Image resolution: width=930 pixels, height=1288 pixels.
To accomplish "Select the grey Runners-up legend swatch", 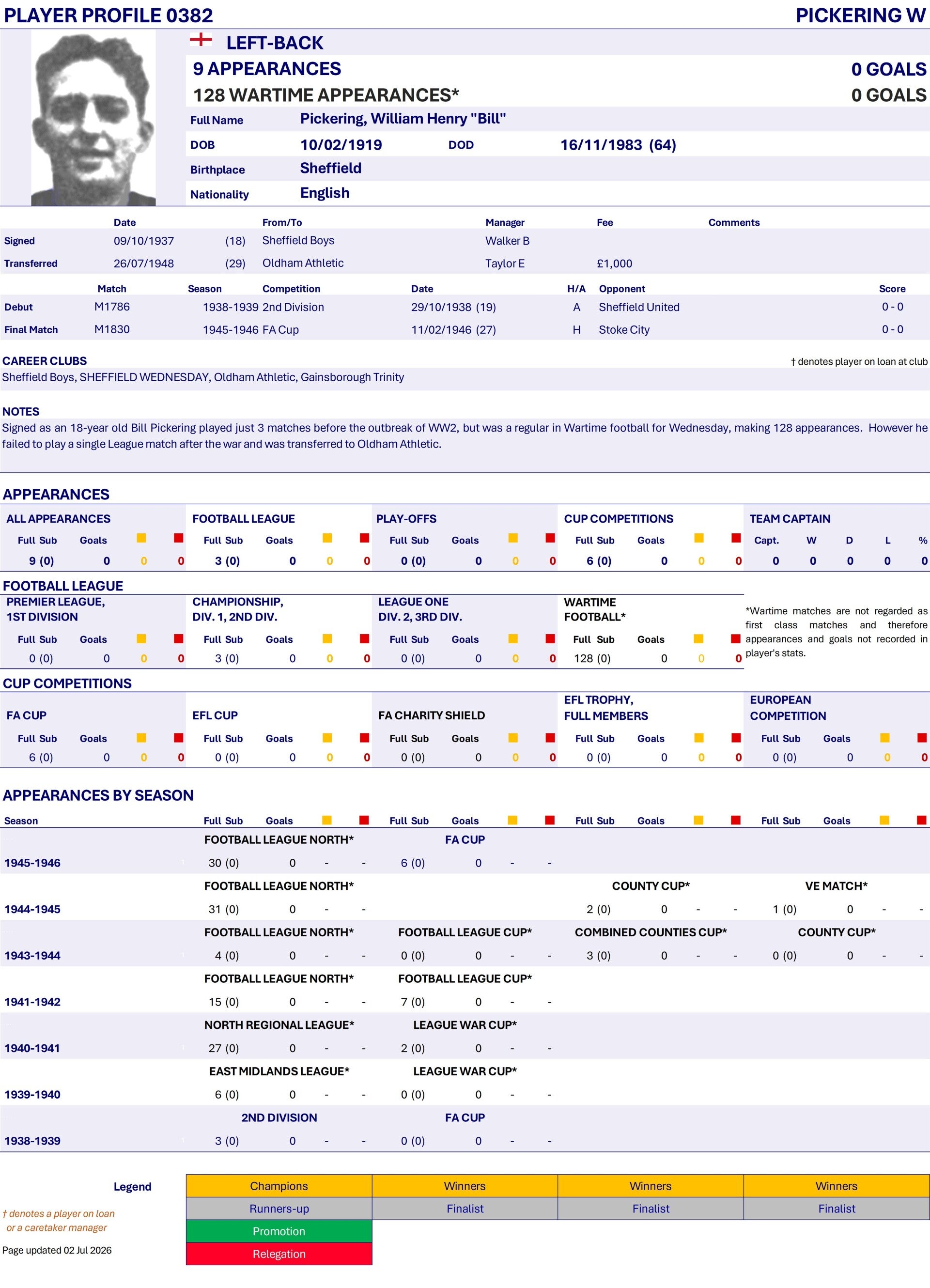I will pos(279,1209).
